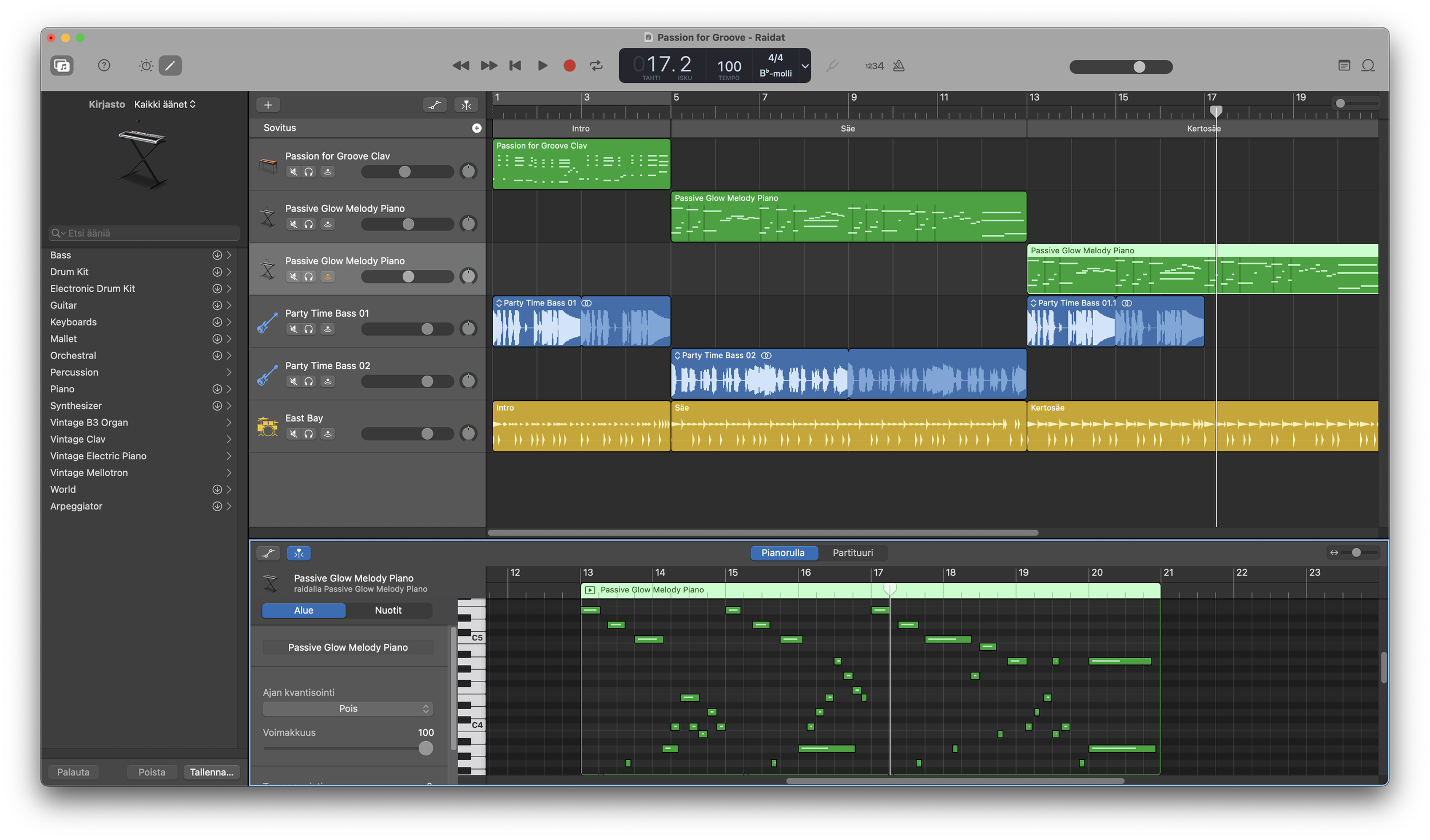Open Ajan kvantisointi Pois dropdown

pyautogui.click(x=348, y=708)
